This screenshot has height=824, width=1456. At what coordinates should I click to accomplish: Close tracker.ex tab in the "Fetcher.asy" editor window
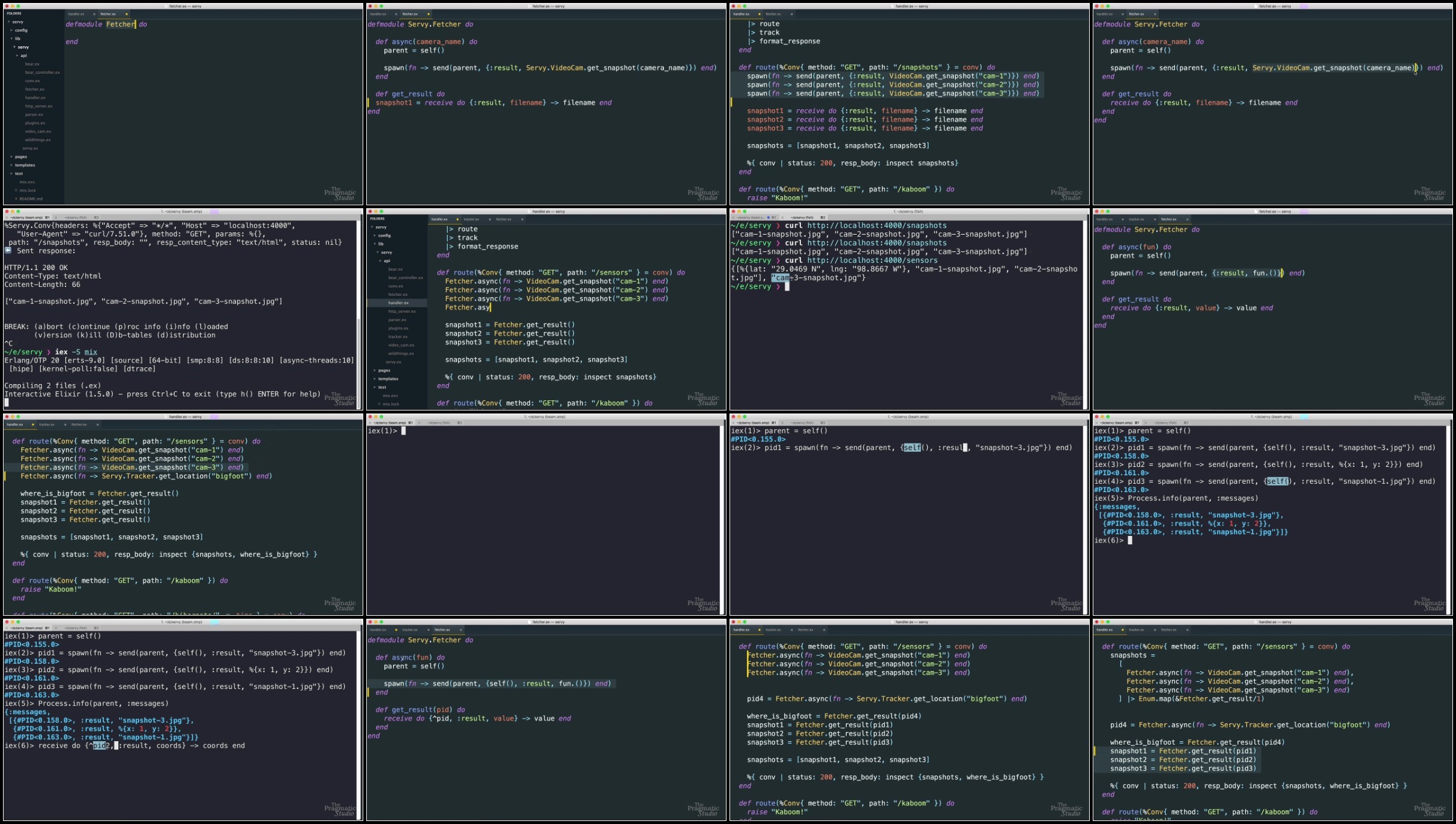489,219
